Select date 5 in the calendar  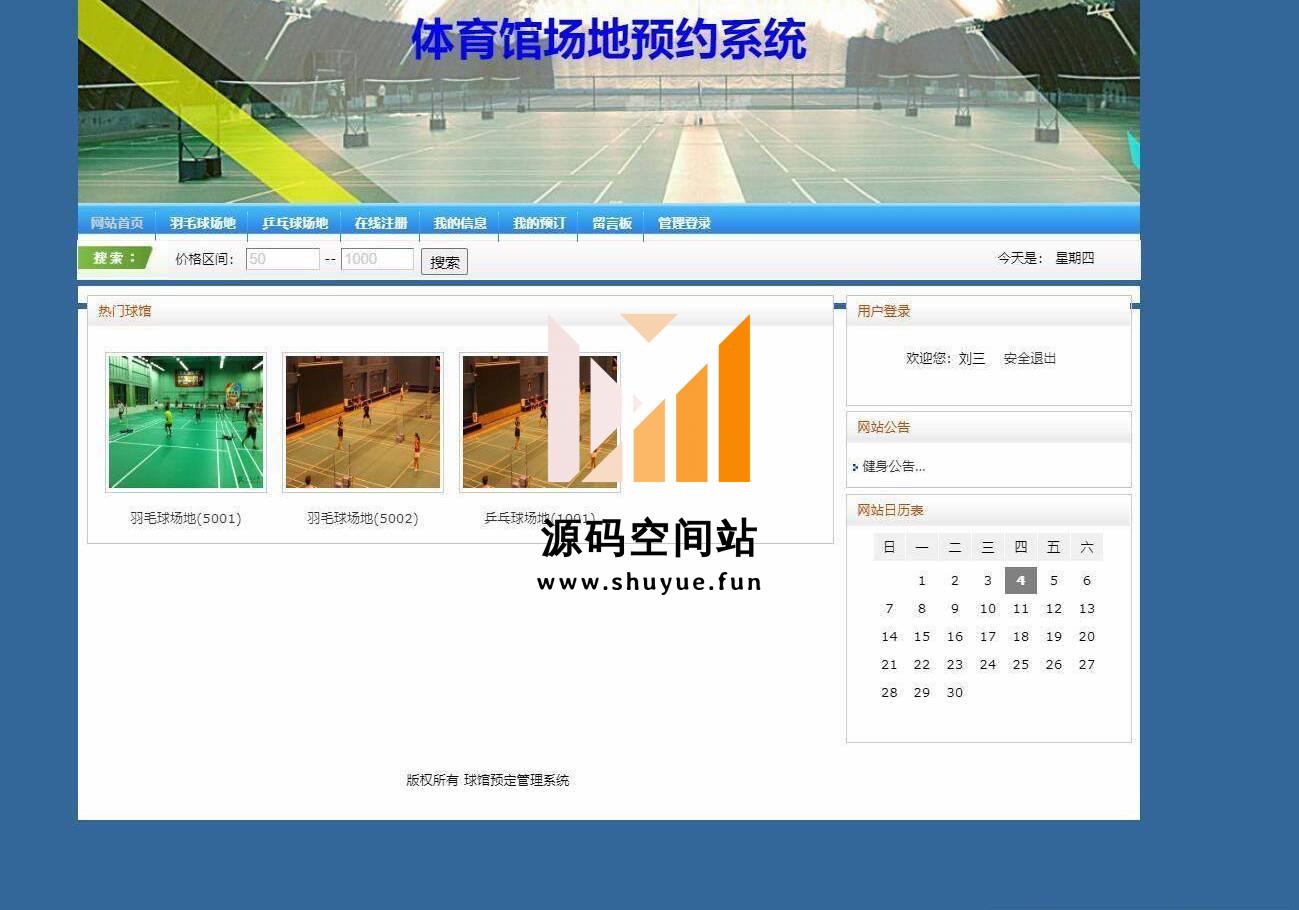[x=1054, y=580]
